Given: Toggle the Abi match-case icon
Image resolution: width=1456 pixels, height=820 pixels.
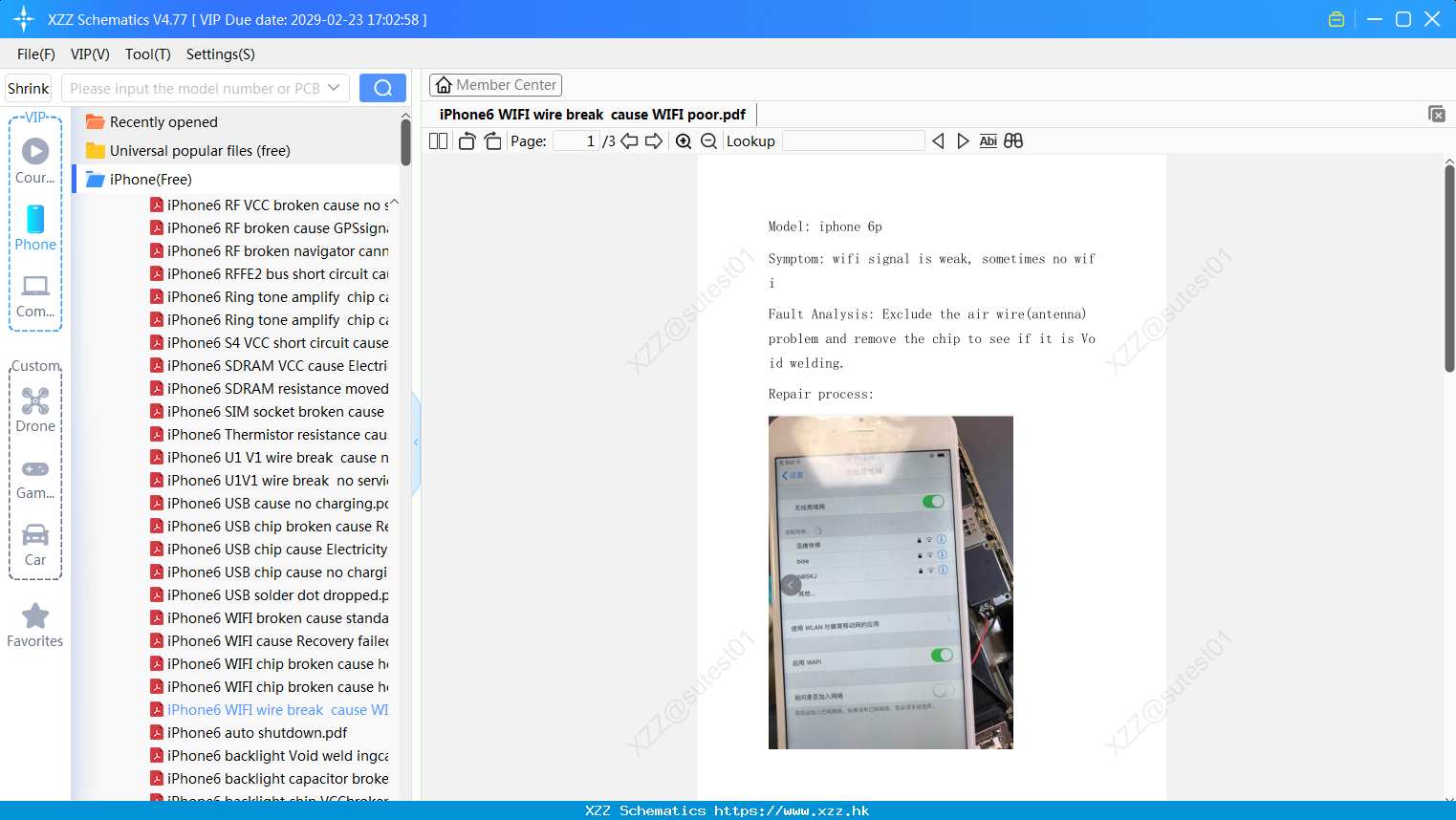Looking at the screenshot, I should coord(988,141).
